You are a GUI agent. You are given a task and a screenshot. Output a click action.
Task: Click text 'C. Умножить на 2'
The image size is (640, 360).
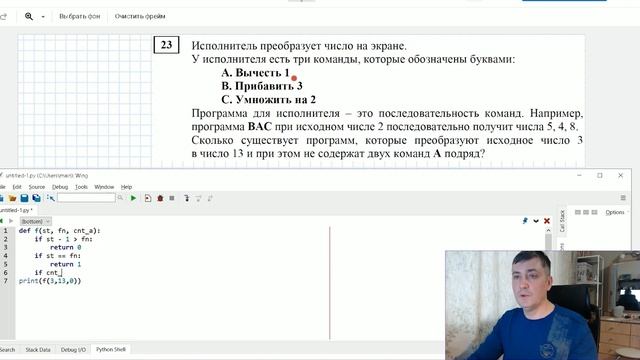pos(269,100)
